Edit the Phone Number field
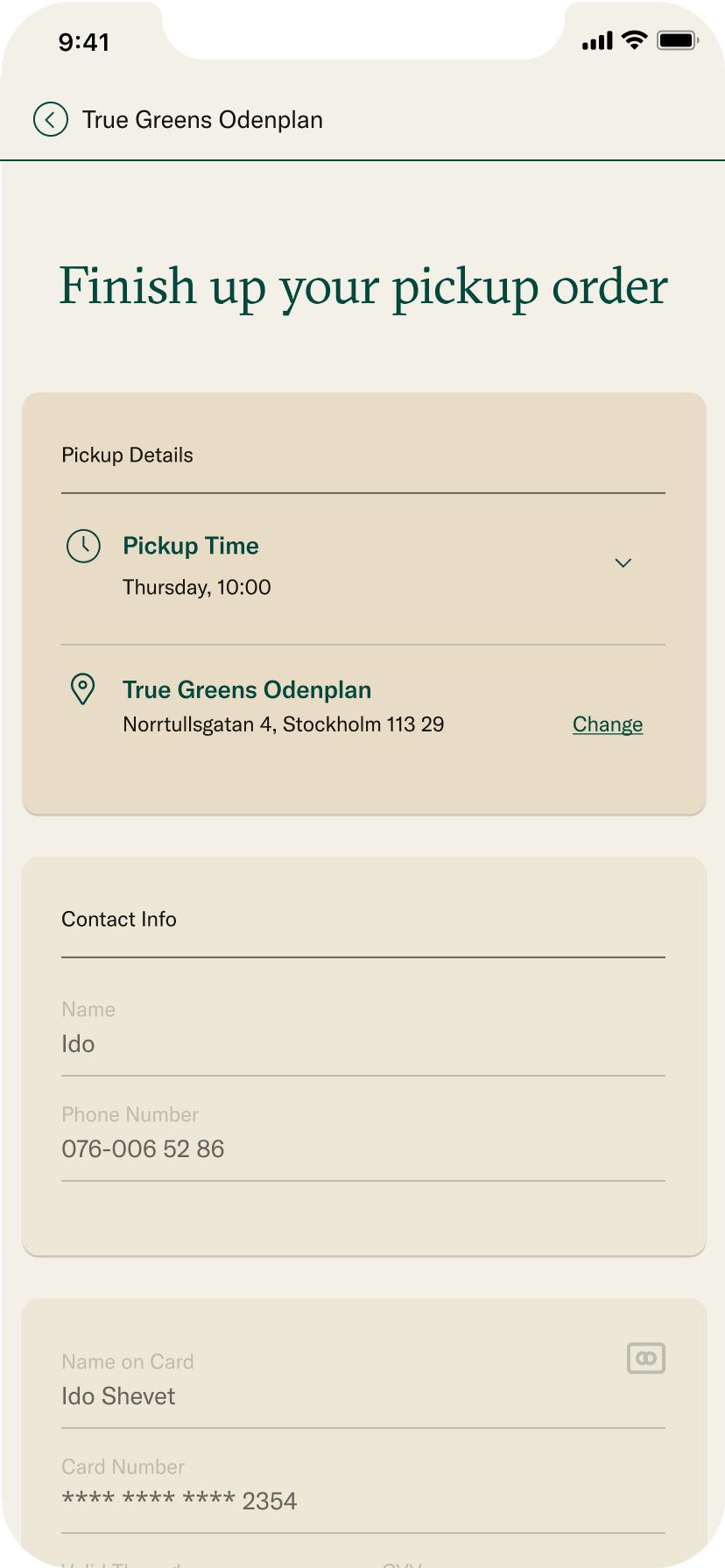Screen dimensions: 725x1568 (362, 1149)
